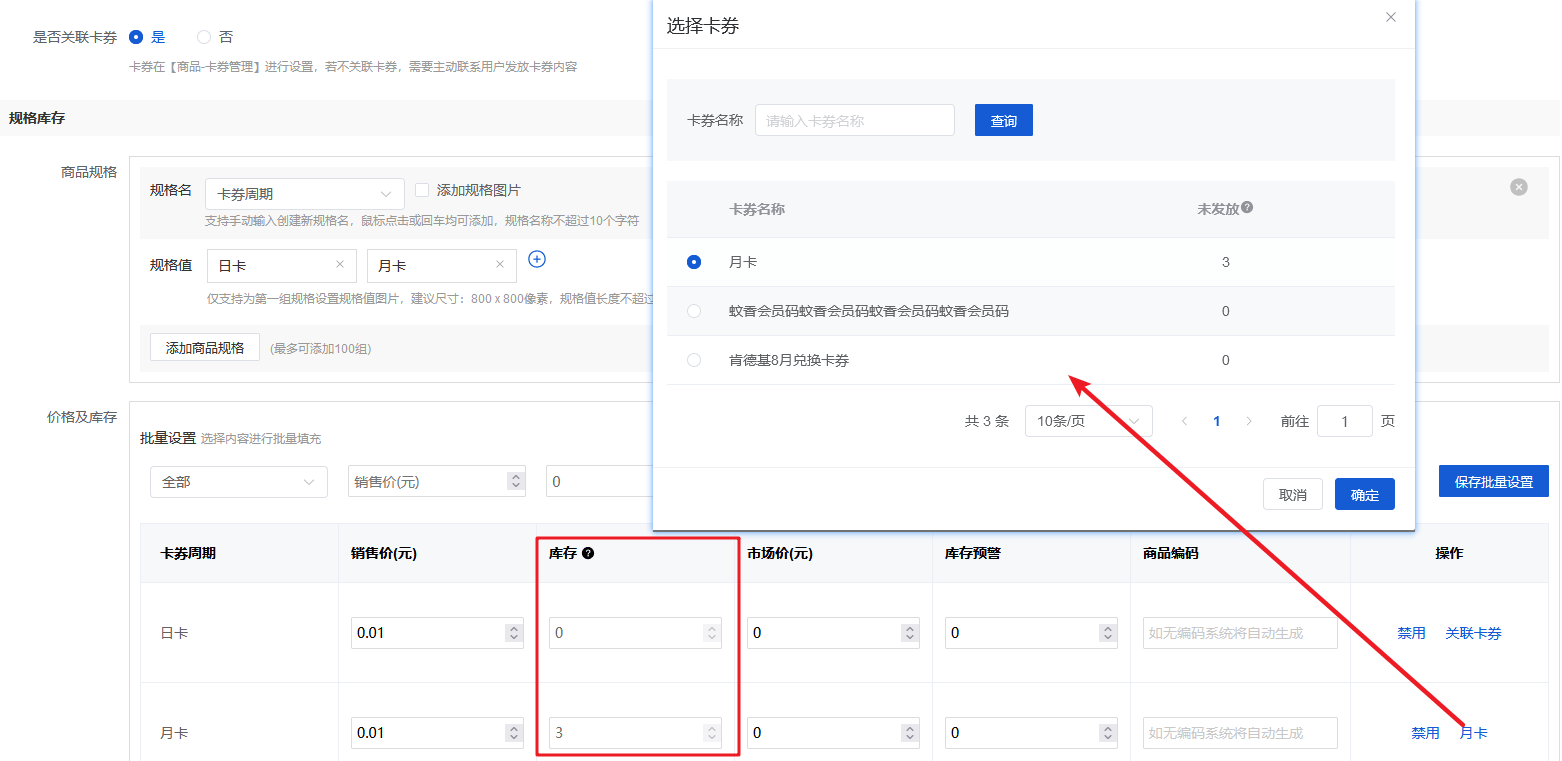Click 日卡 销售价 input 0.01
This screenshot has width=1562, height=761.
pos(437,633)
